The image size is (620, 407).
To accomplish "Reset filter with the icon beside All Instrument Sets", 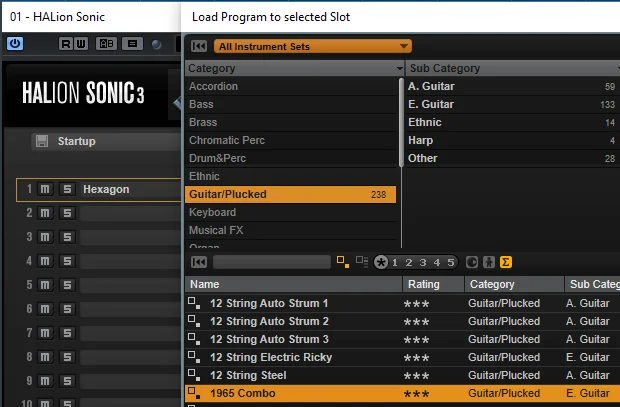I will tap(199, 46).
